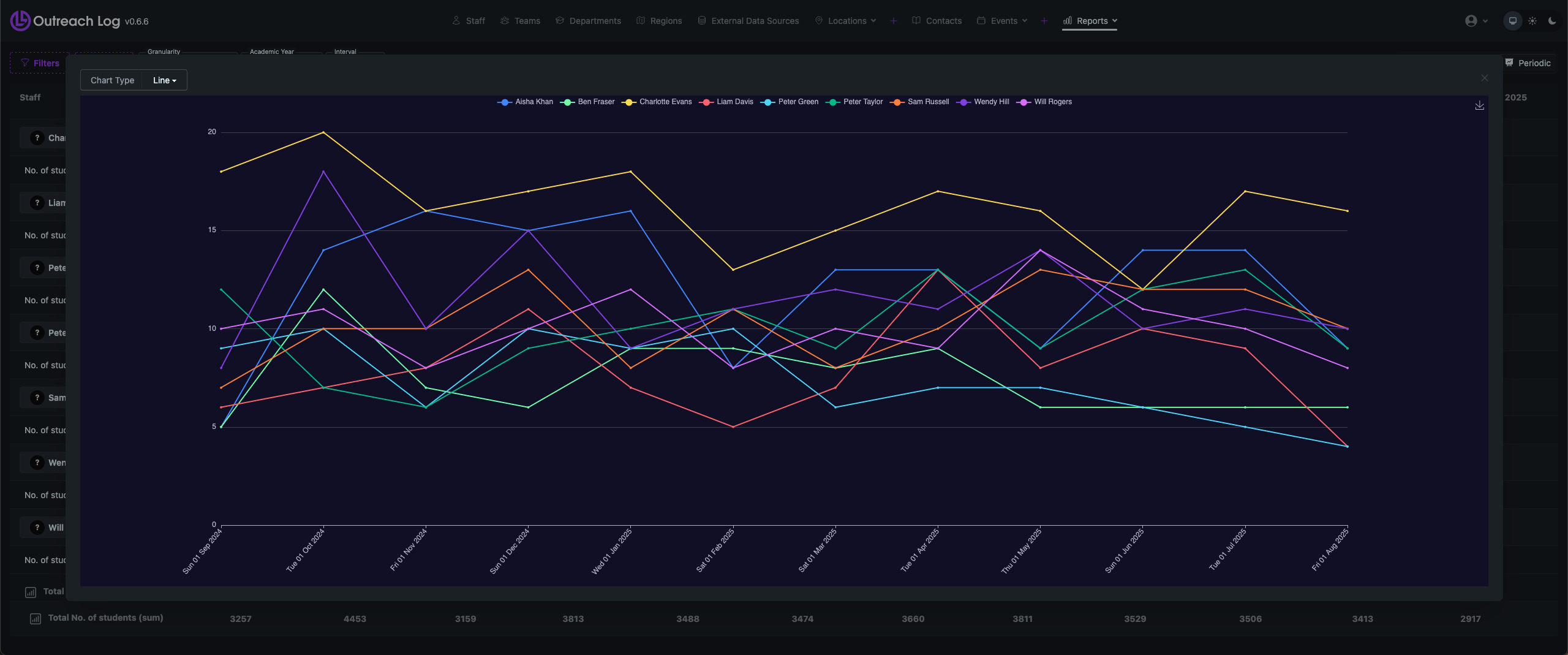Click the Periodic button
The height and width of the screenshot is (655, 1568).
coord(1528,63)
